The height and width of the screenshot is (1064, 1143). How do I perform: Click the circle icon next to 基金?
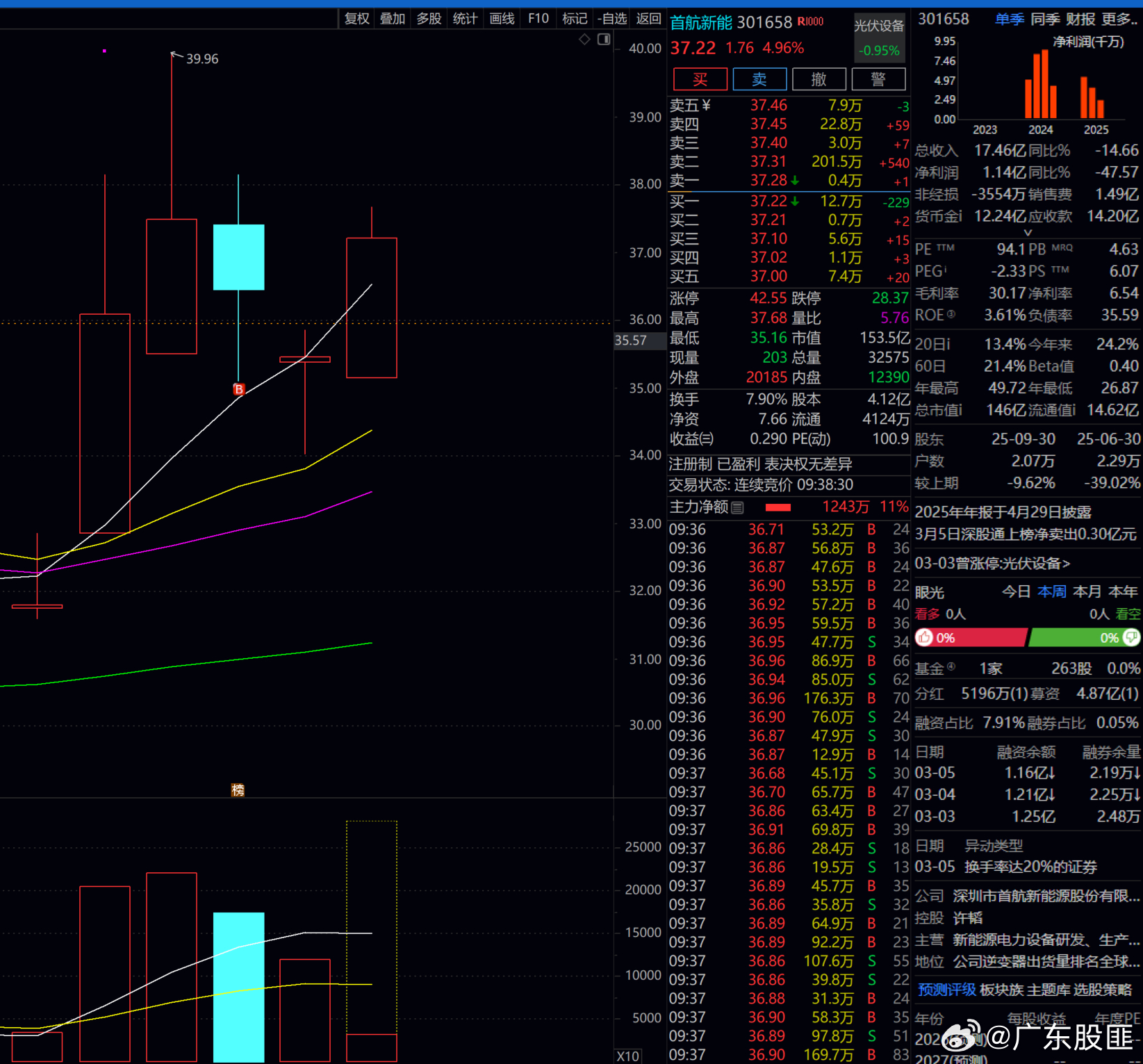click(x=951, y=667)
